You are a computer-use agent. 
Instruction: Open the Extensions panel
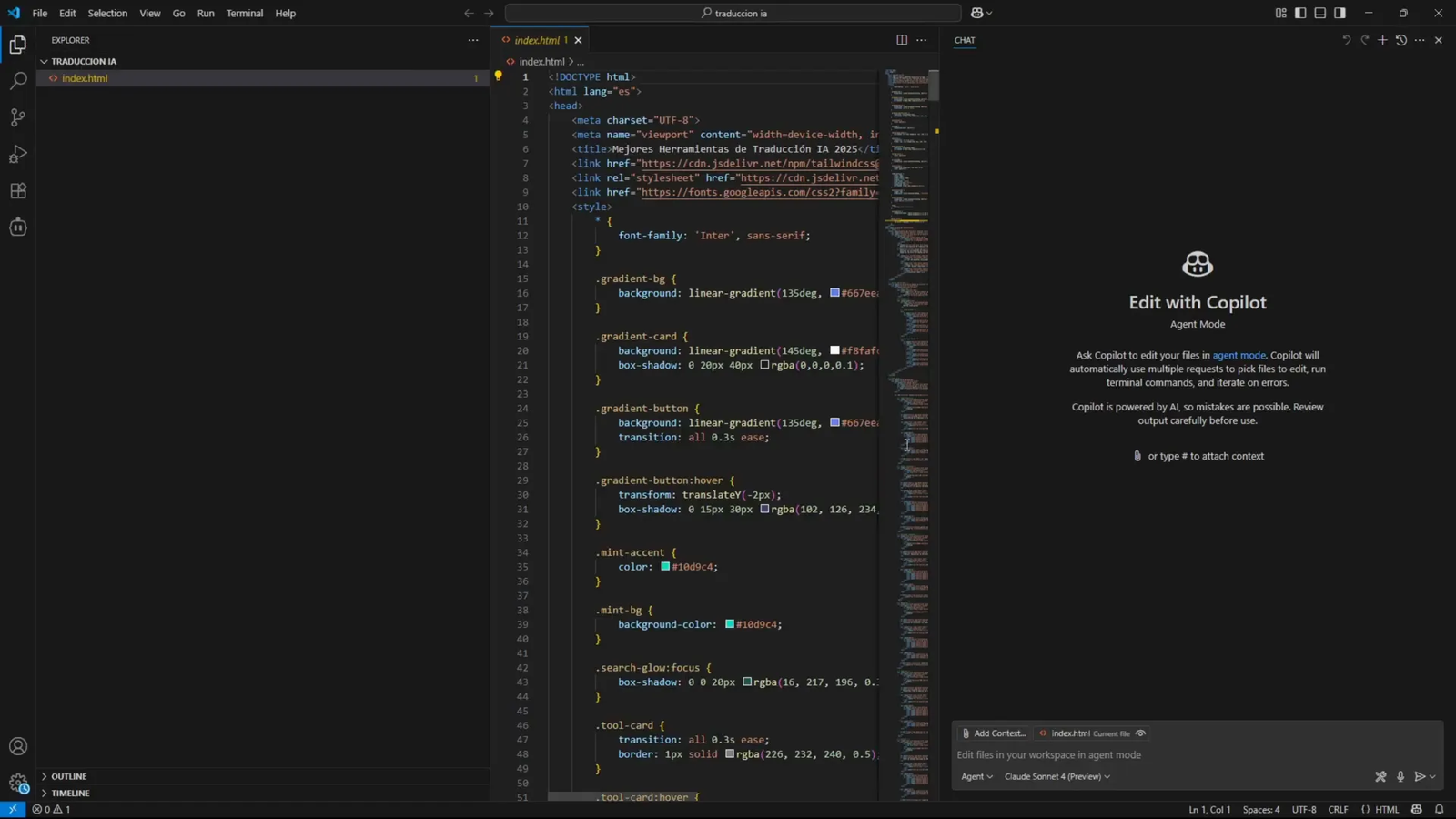[x=18, y=190]
